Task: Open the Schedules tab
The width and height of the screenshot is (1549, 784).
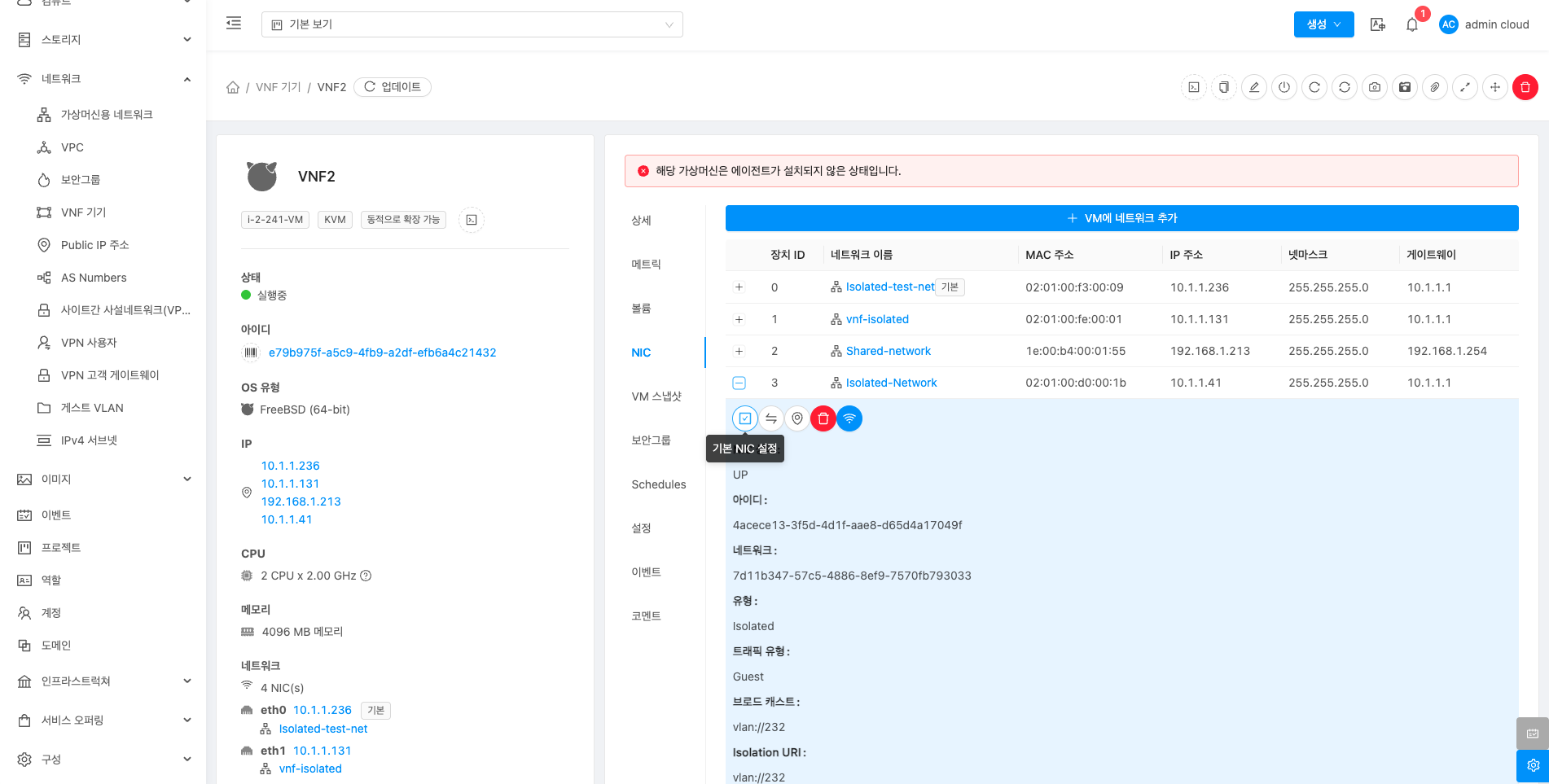Action: coord(658,484)
